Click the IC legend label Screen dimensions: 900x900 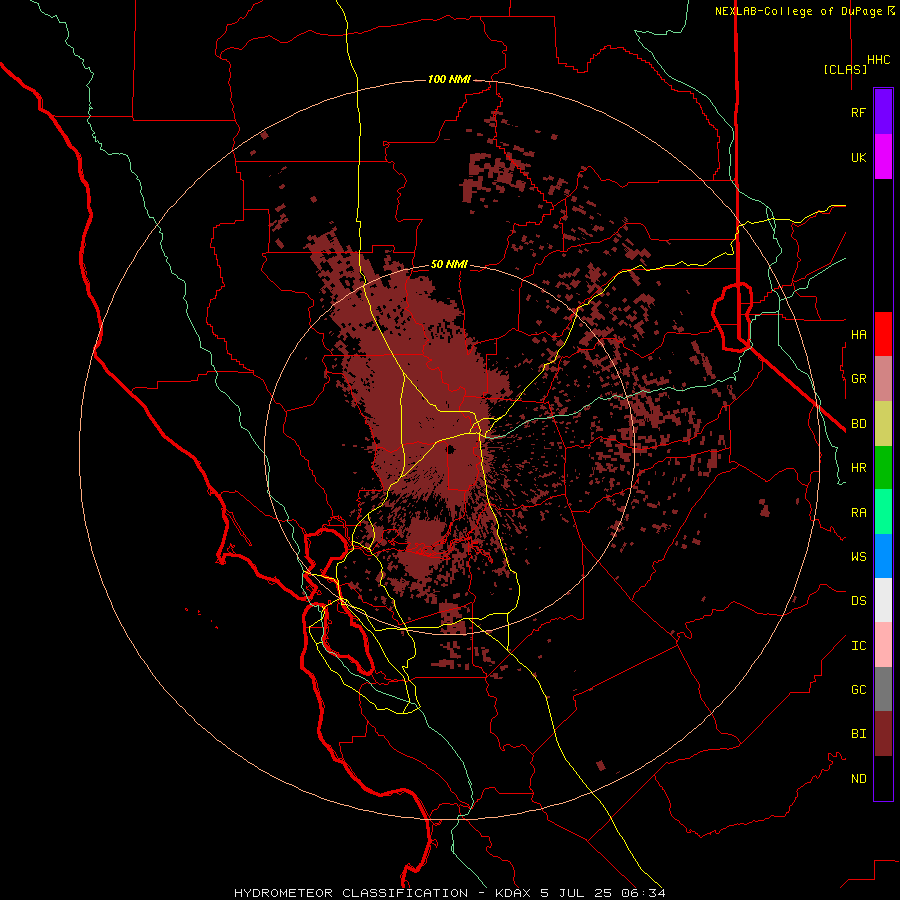click(858, 646)
